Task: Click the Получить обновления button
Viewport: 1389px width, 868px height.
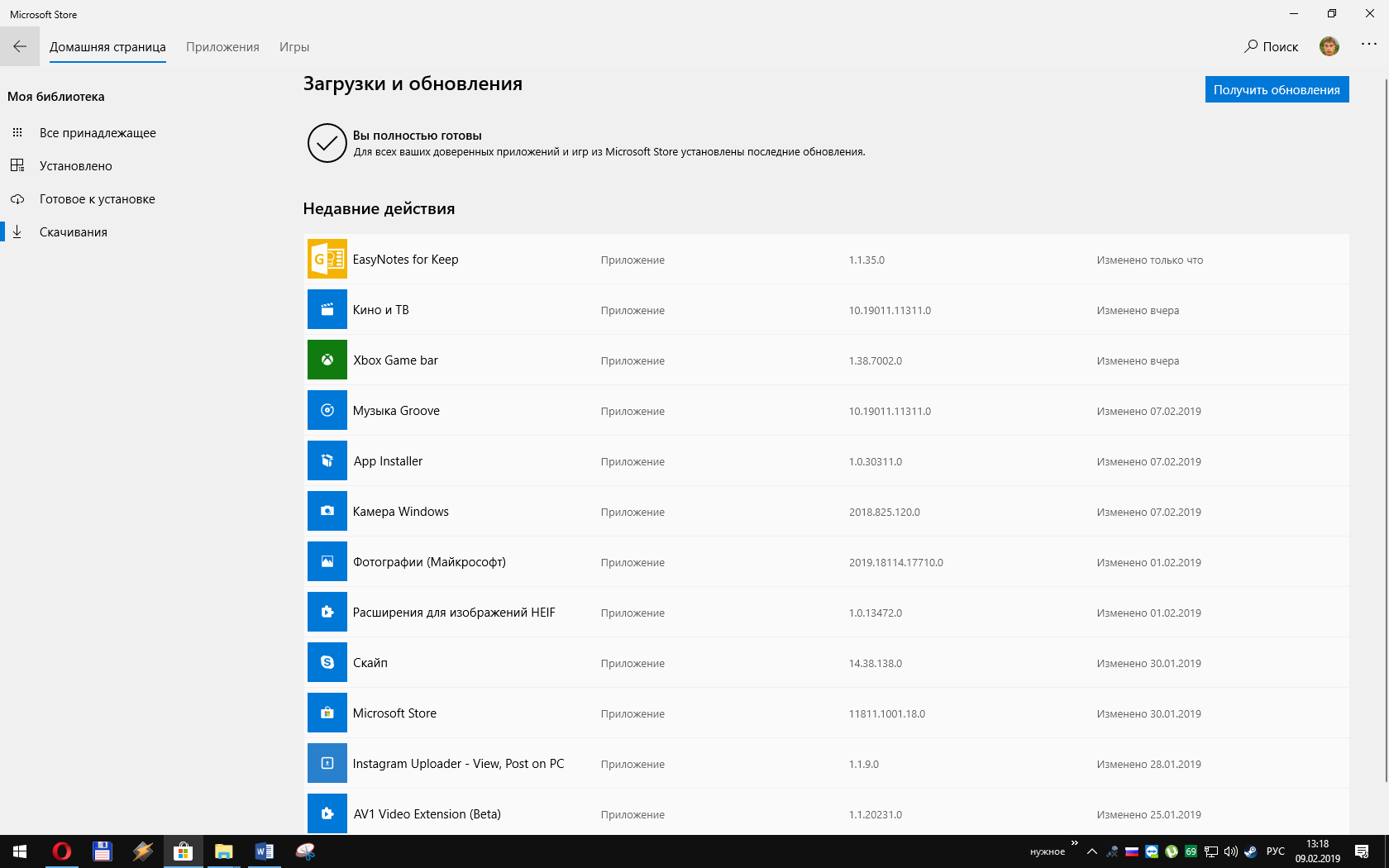Action: pyautogui.click(x=1277, y=89)
